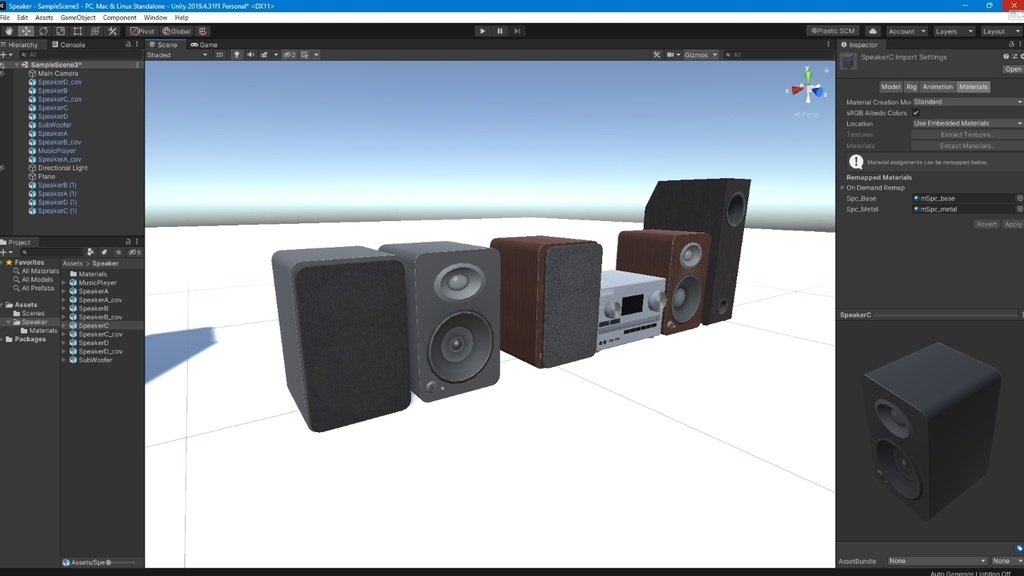The height and width of the screenshot is (576, 1024).
Task: Click the Project favorites star icon
Action: pos(118,252)
